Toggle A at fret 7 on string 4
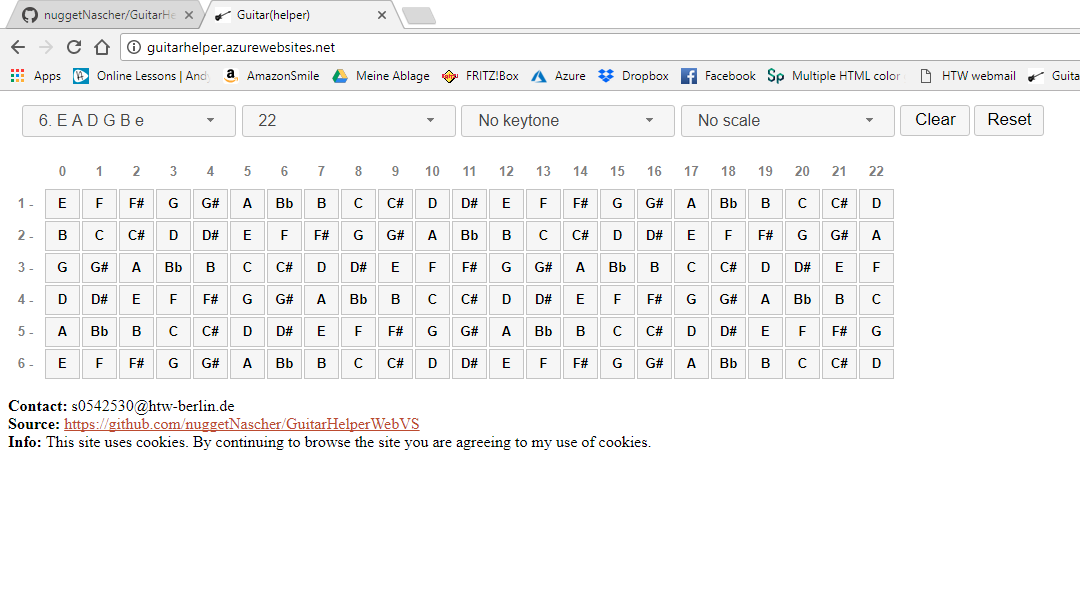The height and width of the screenshot is (608, 1080). (x=321, y=300)
